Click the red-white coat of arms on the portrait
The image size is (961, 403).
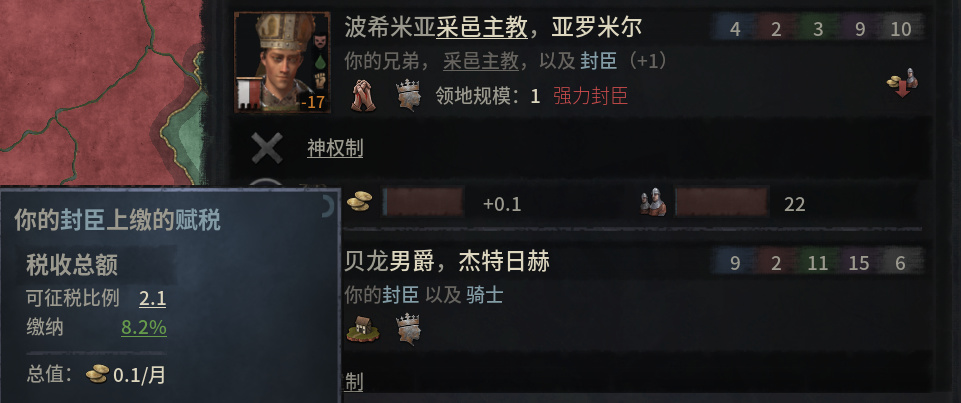(248, 94)
